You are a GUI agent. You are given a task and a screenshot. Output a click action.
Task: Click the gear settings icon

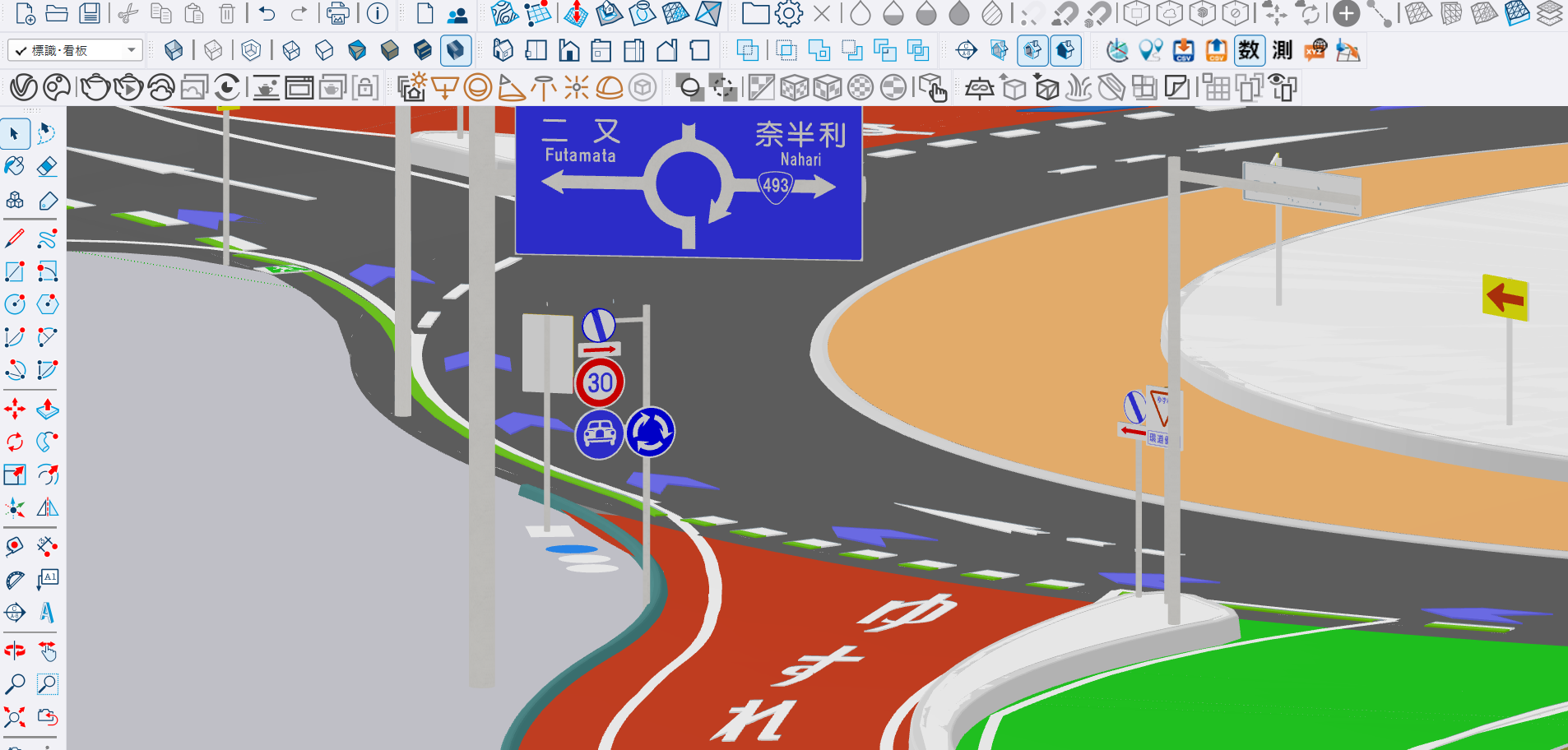789,13
